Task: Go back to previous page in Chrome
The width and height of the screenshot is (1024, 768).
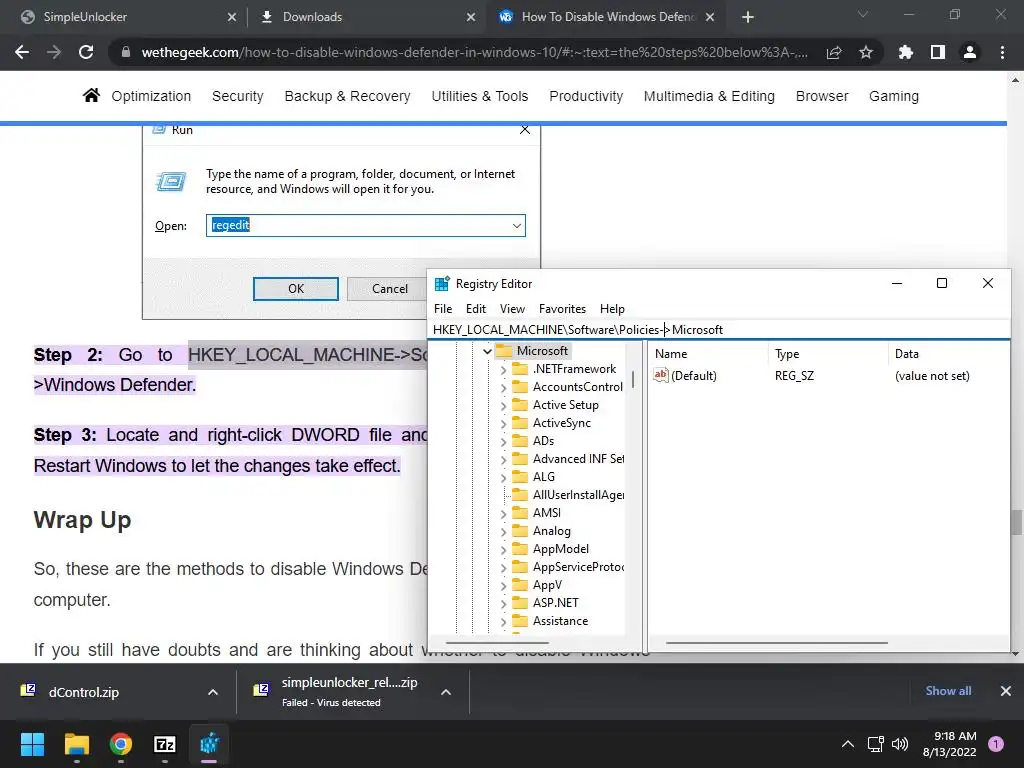Action: coord(22,52)
